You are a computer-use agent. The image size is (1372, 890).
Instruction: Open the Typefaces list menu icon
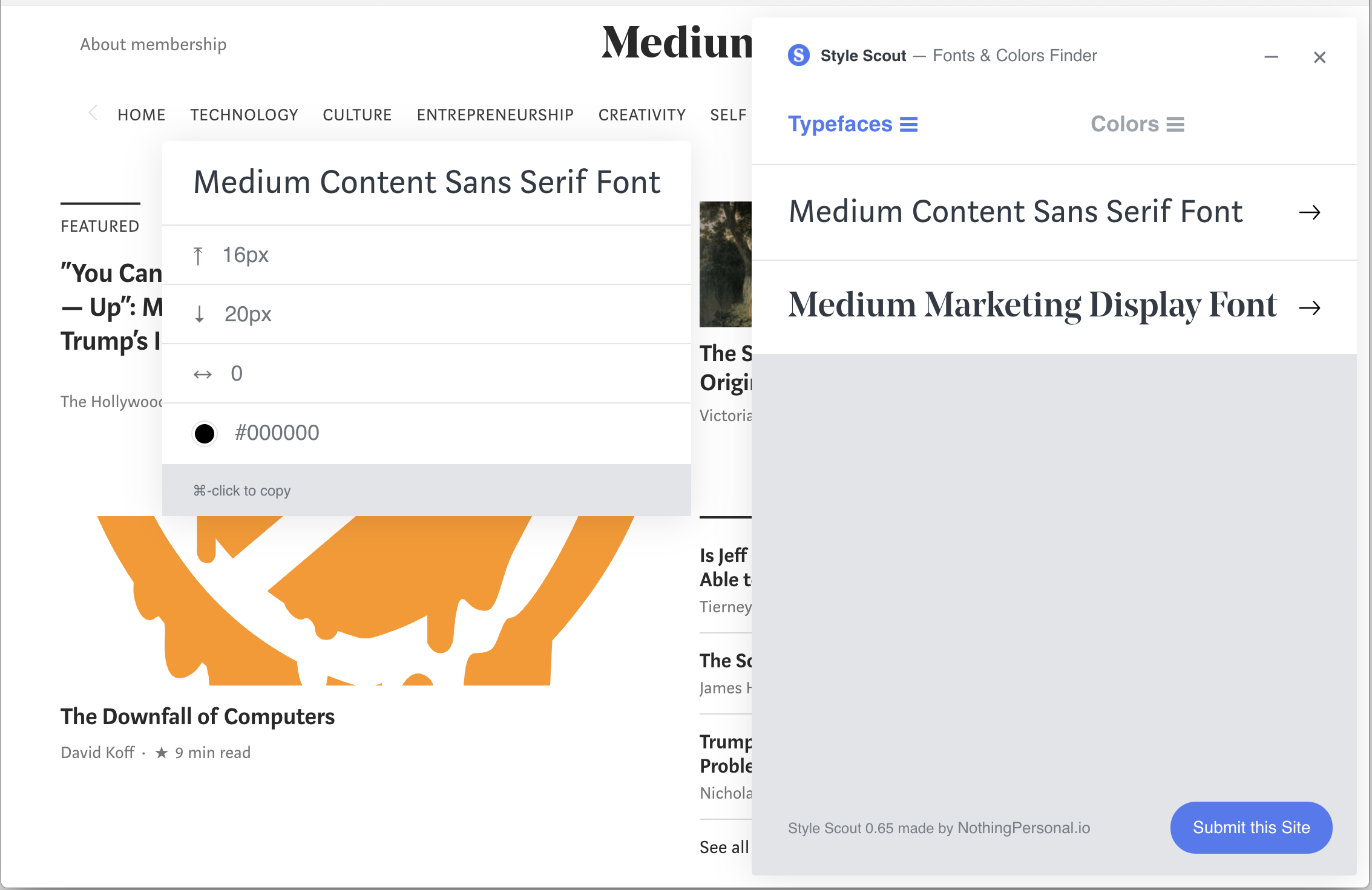908,125
